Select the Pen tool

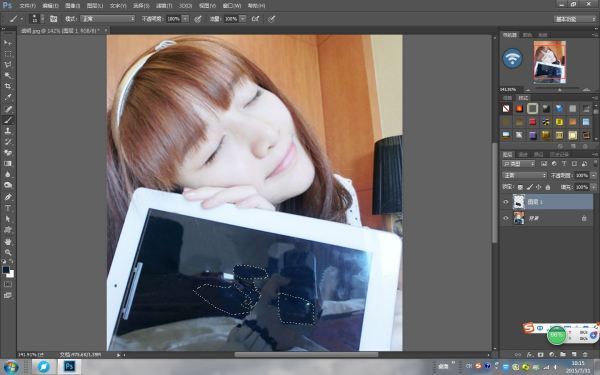tap(8, 197)
